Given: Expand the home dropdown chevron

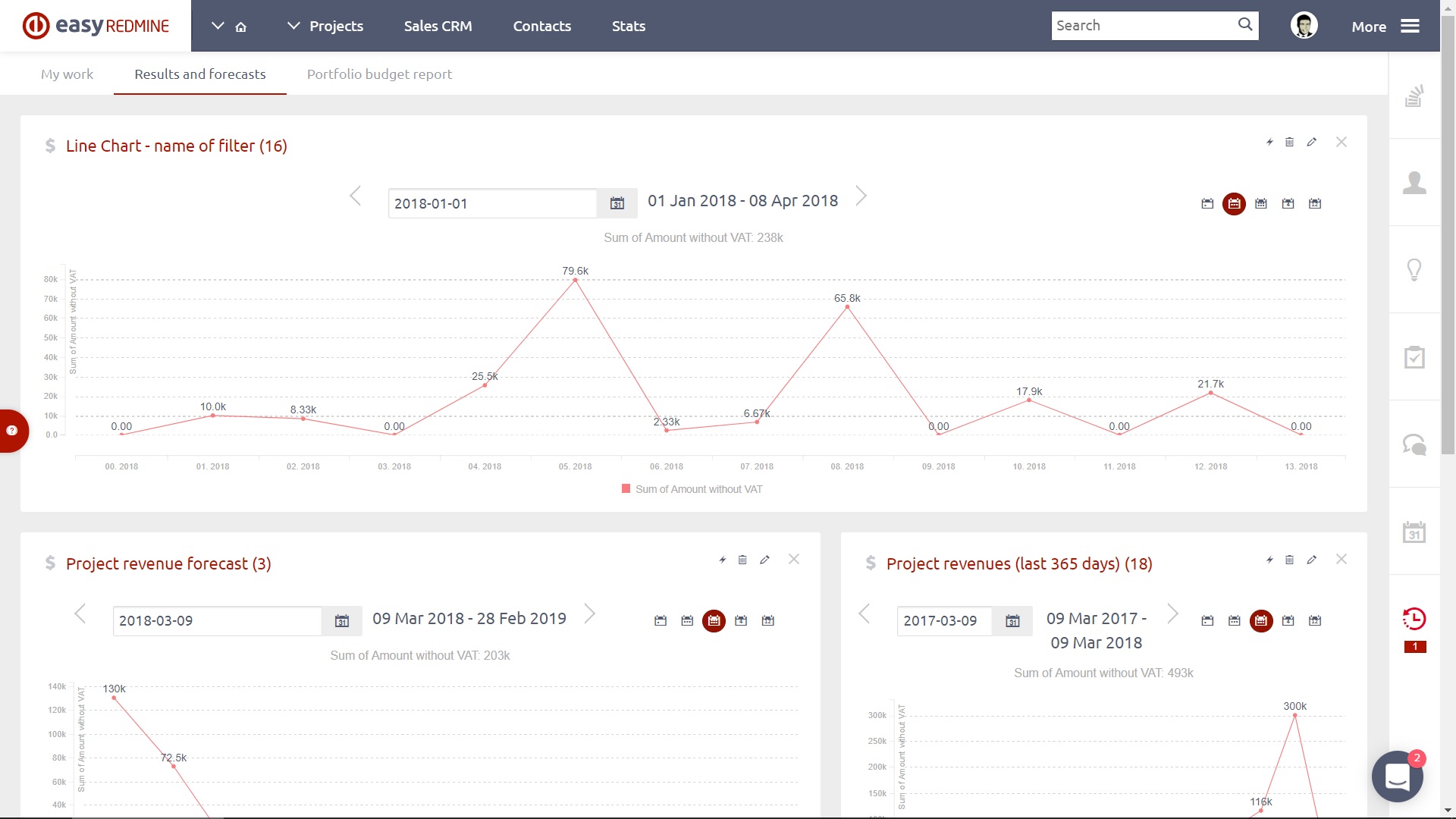Looking at the screenshot, I should point(218,26).
